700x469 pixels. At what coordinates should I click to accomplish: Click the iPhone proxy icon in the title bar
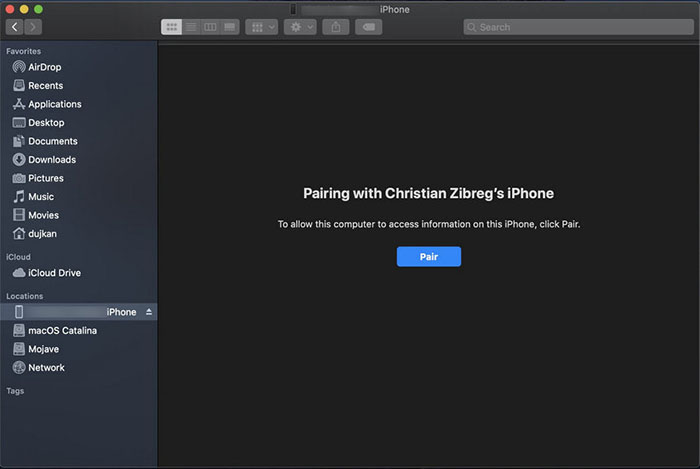293,9
